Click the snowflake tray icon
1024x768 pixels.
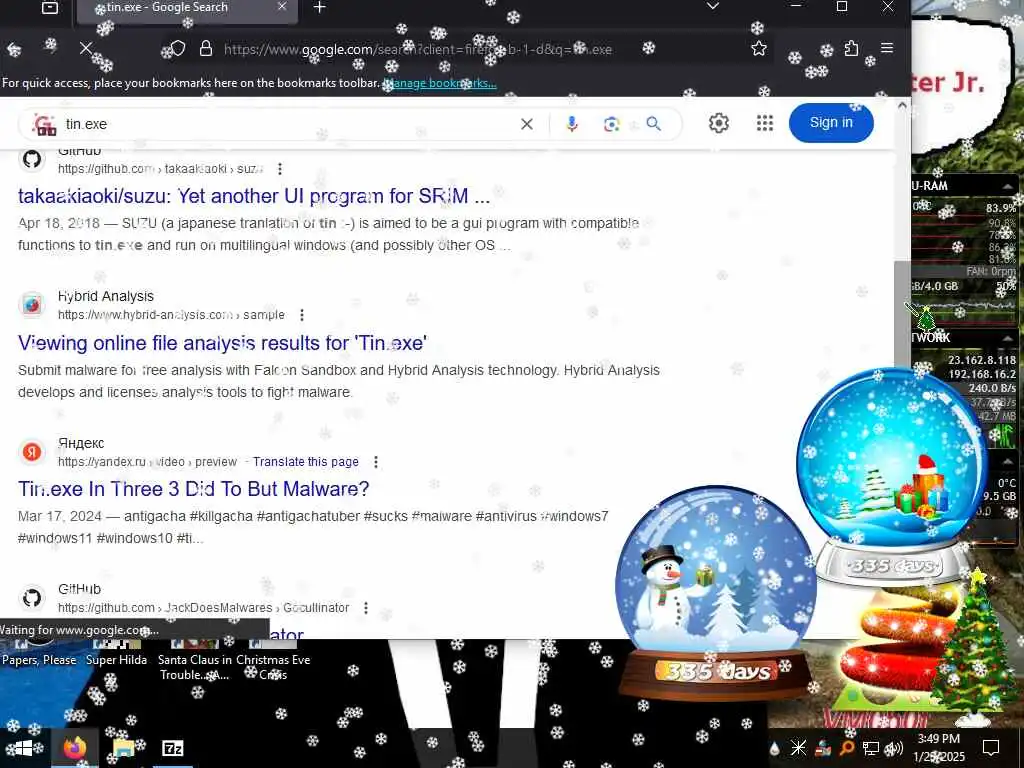pos(798,748)
